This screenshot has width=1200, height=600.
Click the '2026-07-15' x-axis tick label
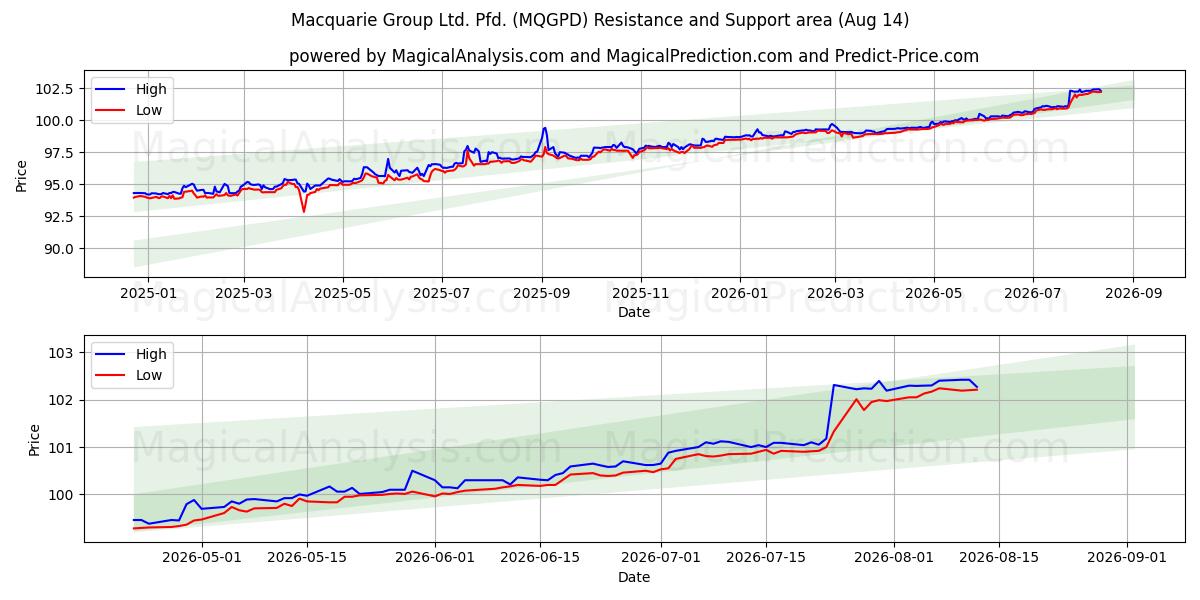click(x=767, y=558)
